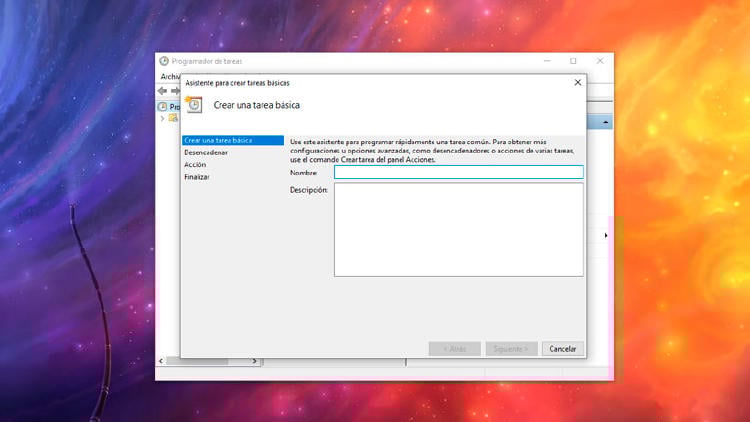Select the 'Crear una tarea básica' wizard step

218,140
